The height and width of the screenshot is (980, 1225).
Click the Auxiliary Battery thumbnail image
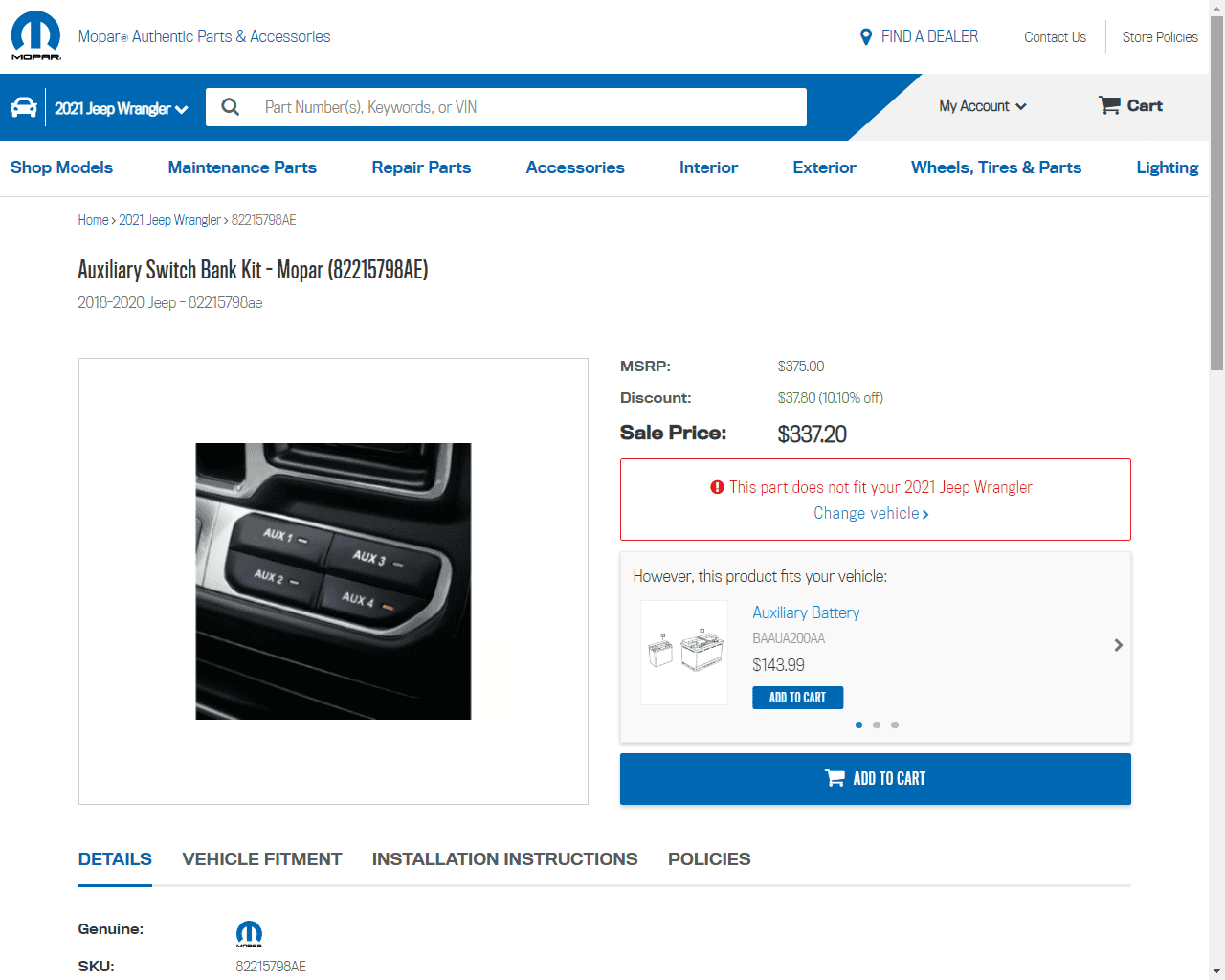click(x=684, y=653)
